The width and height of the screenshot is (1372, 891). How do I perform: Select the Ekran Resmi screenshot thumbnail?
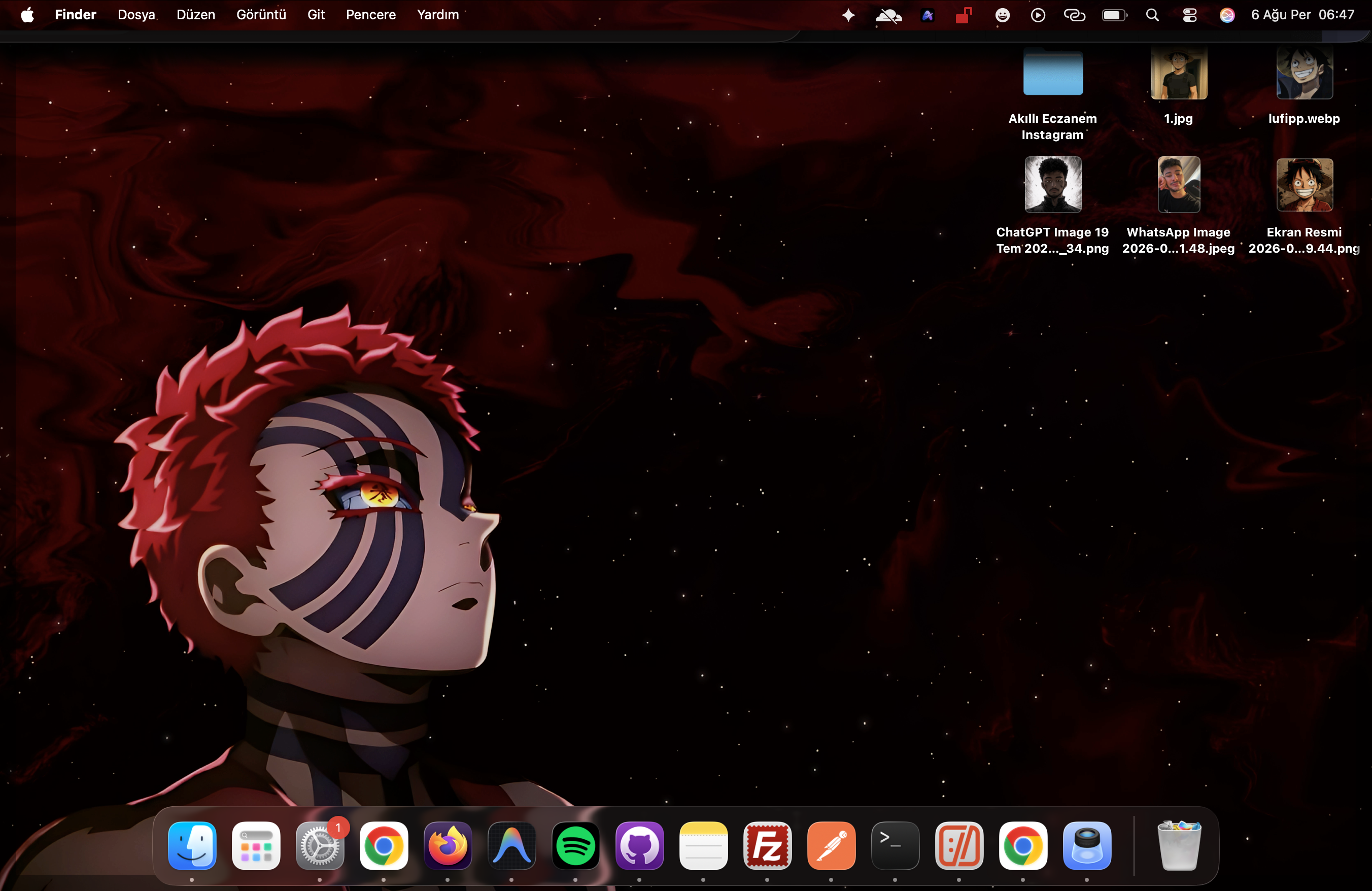[x=1305, y=185]
